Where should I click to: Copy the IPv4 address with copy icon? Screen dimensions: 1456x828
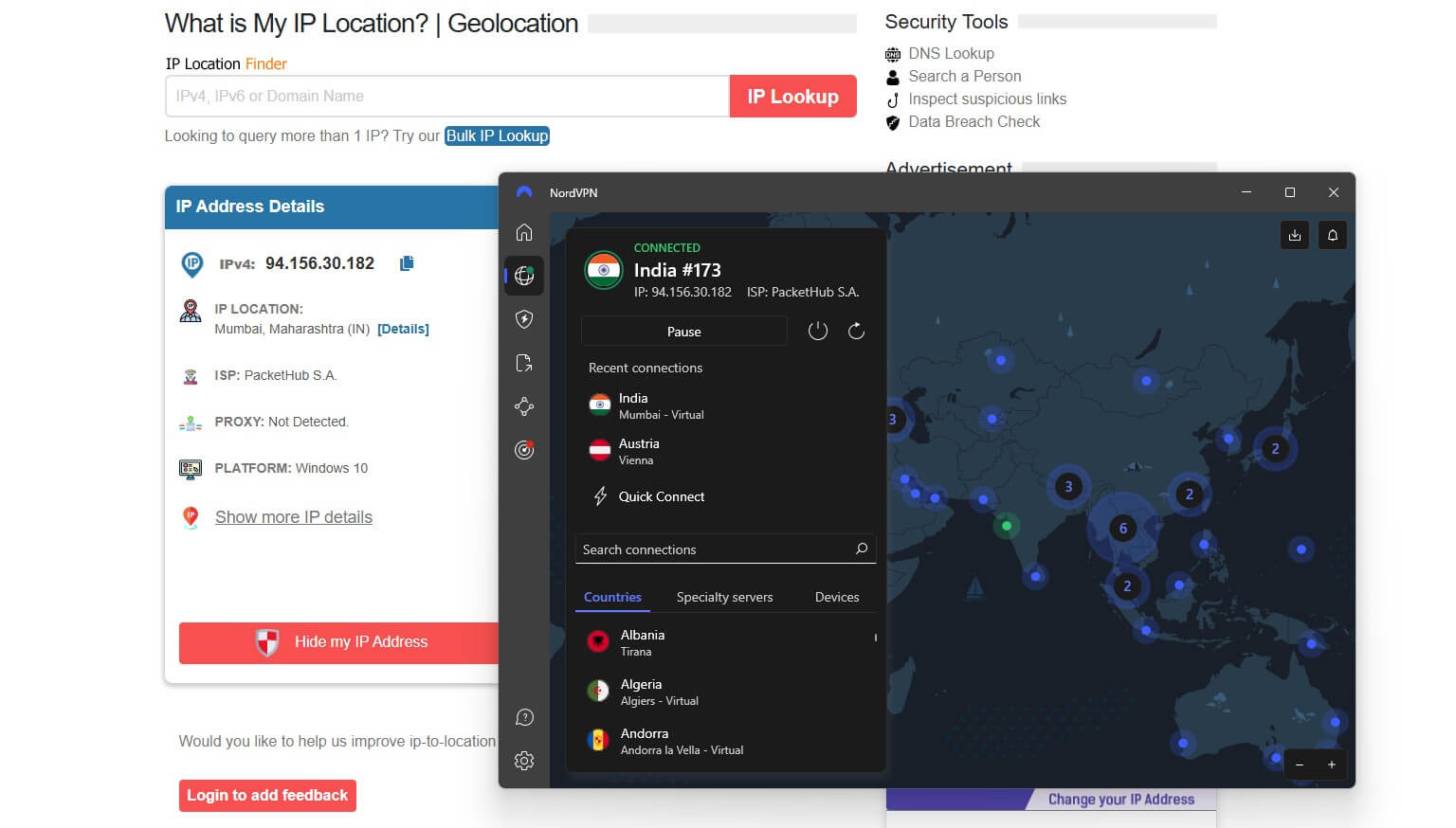click(x=407, y=263)
